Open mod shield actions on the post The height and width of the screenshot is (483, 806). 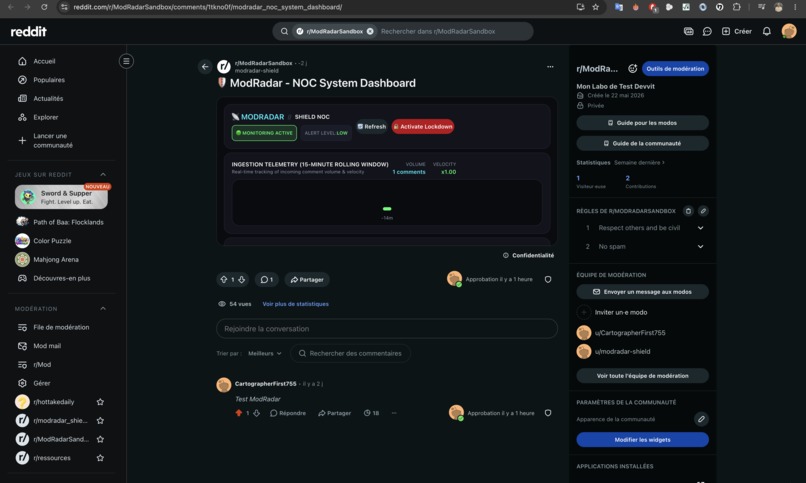click(548, 280)
